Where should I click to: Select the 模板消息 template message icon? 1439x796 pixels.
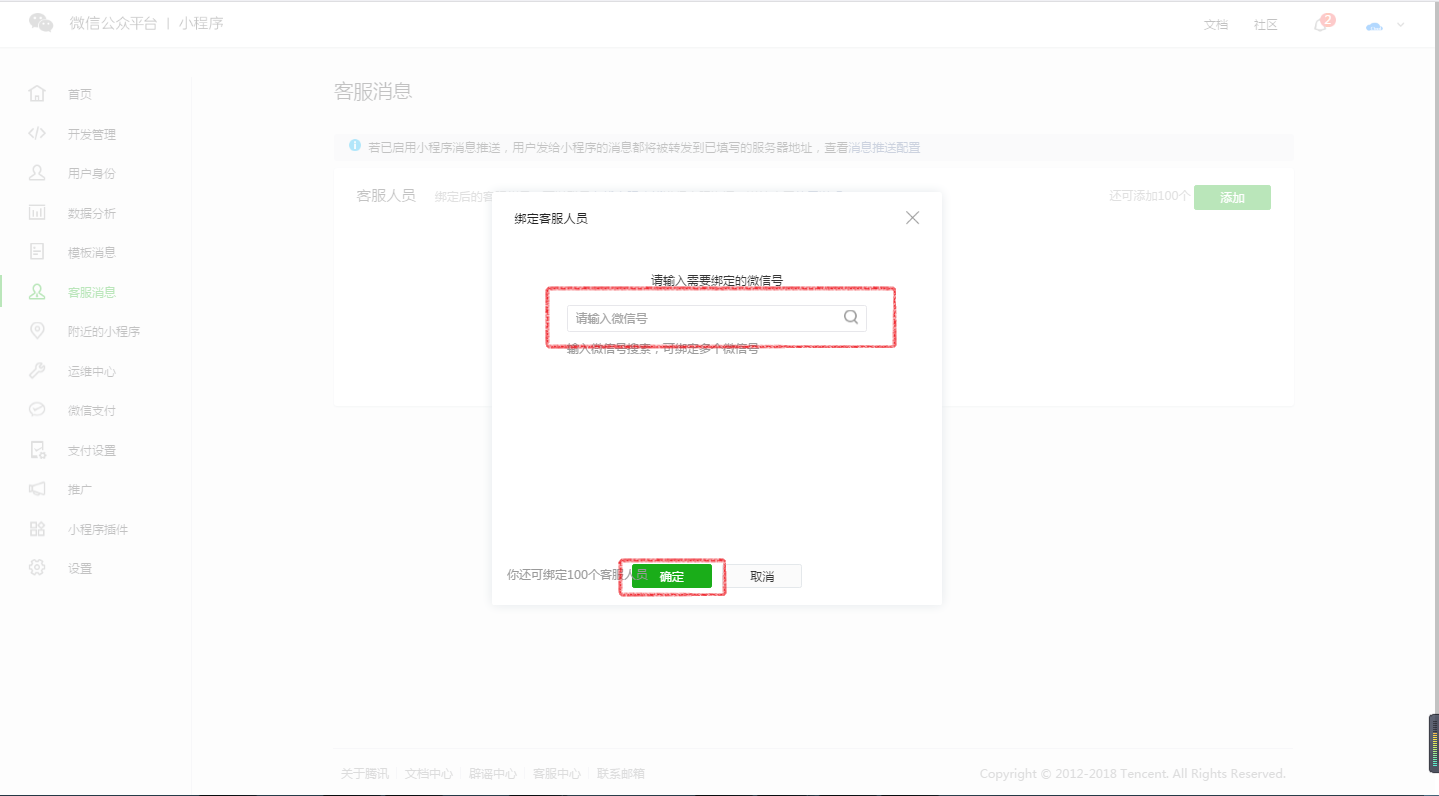pyautogui.click(x=37, y=251)
